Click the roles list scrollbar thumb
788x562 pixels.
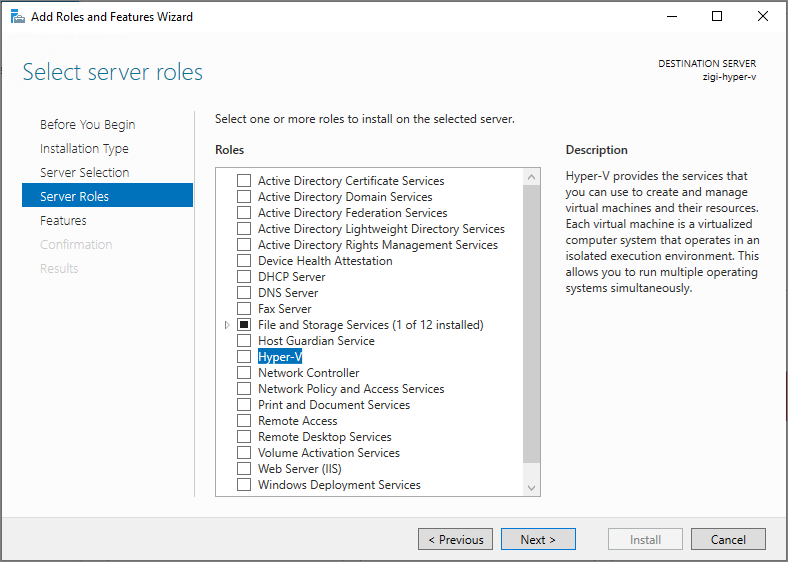531,324
